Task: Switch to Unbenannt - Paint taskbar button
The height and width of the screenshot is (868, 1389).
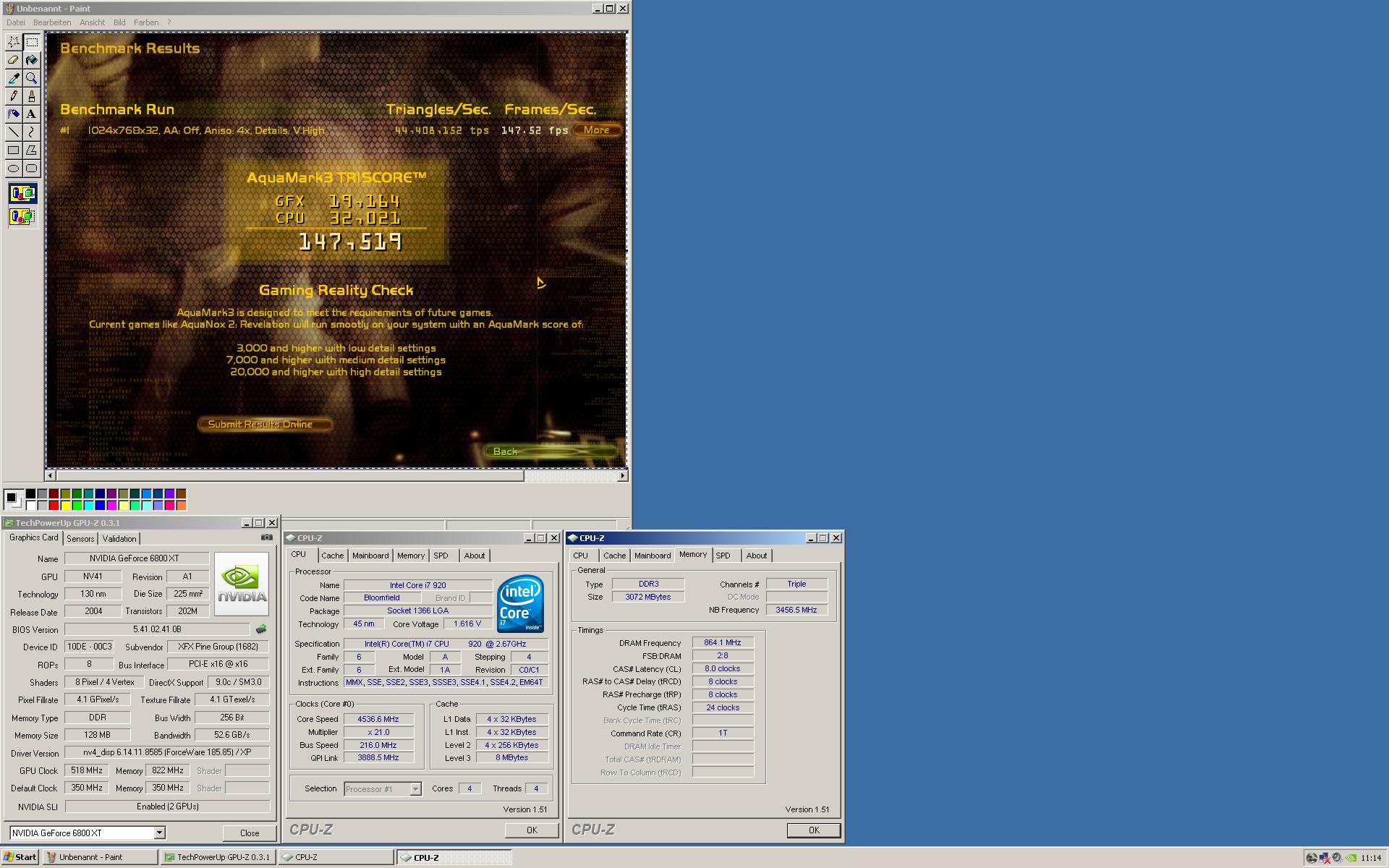Action: 101,857
